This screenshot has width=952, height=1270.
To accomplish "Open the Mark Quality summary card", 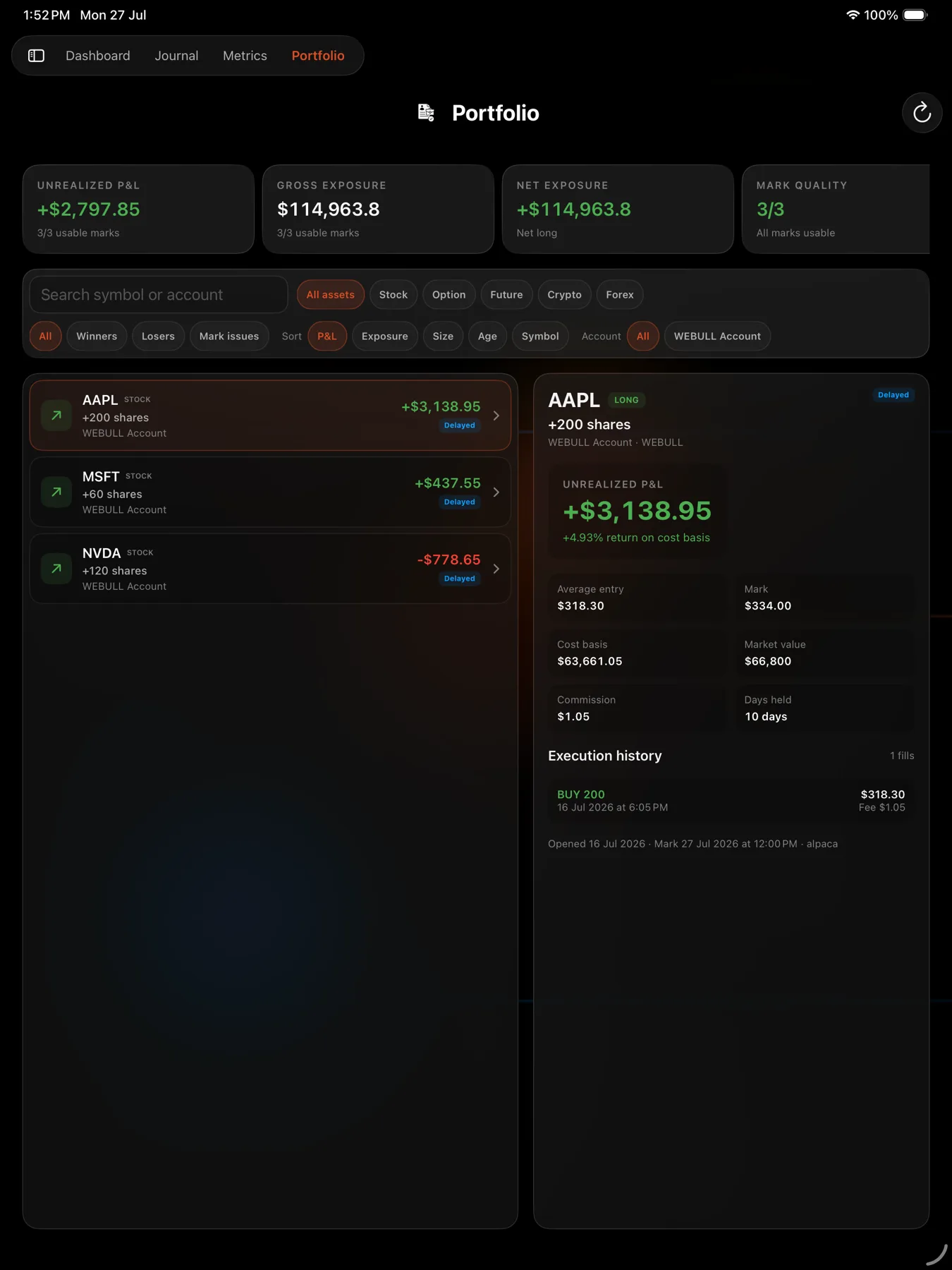I will click(x=836, y=209).
